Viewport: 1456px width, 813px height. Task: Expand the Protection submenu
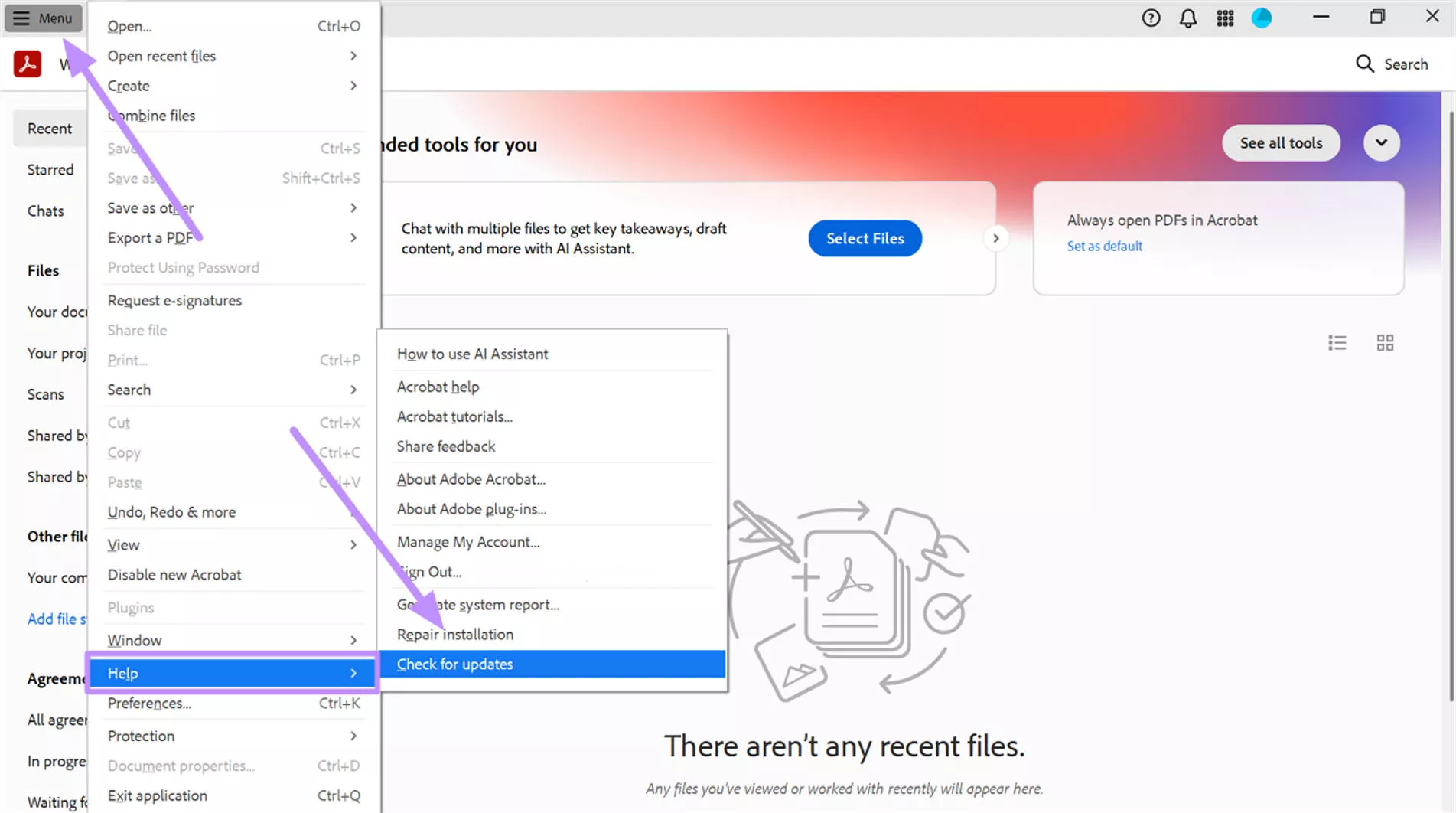point(353,736)
